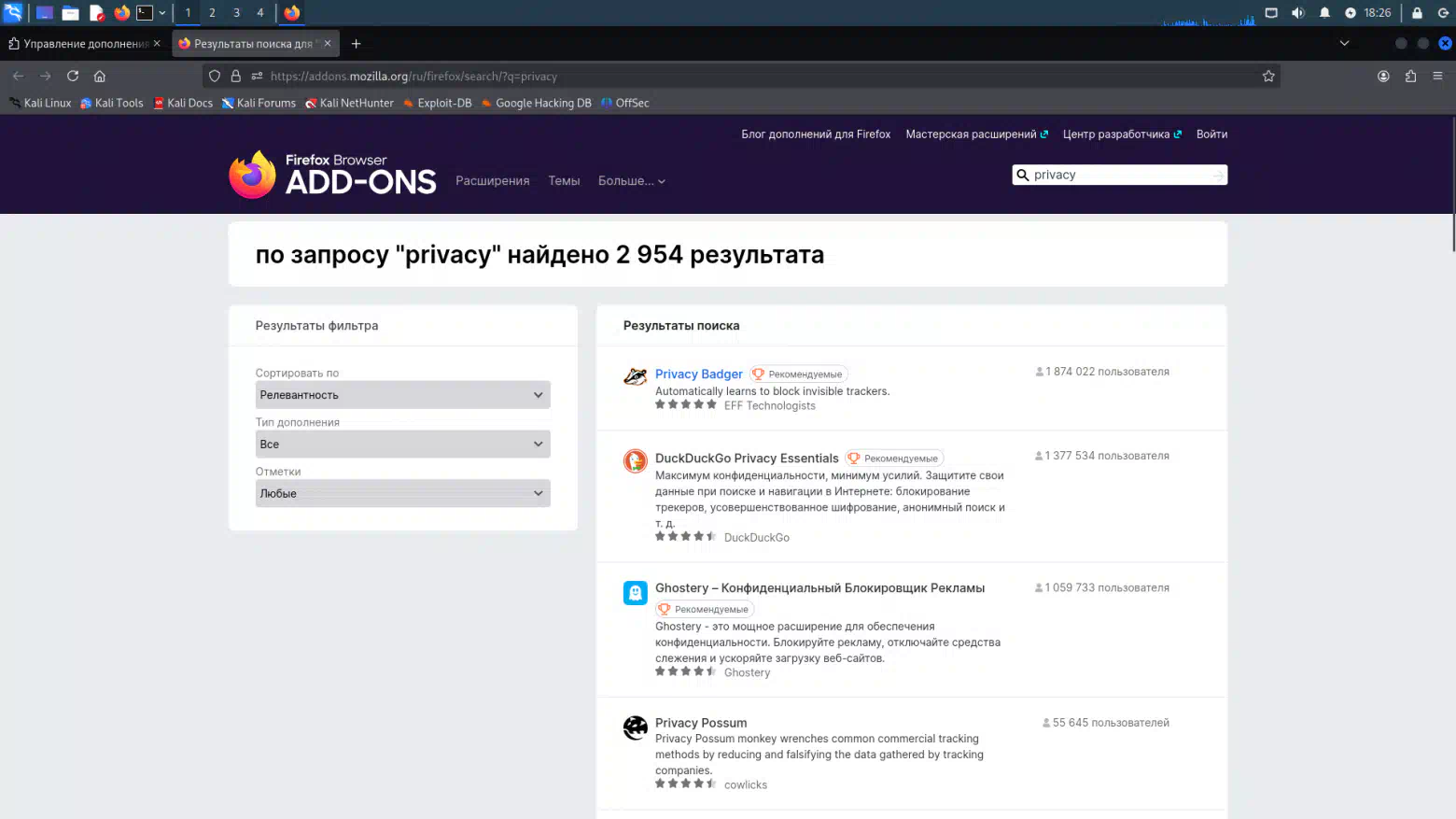The height and width of the screenshot is (819, 1456).
Task: Launch the file manager from the panel
Action: [70, 13]
